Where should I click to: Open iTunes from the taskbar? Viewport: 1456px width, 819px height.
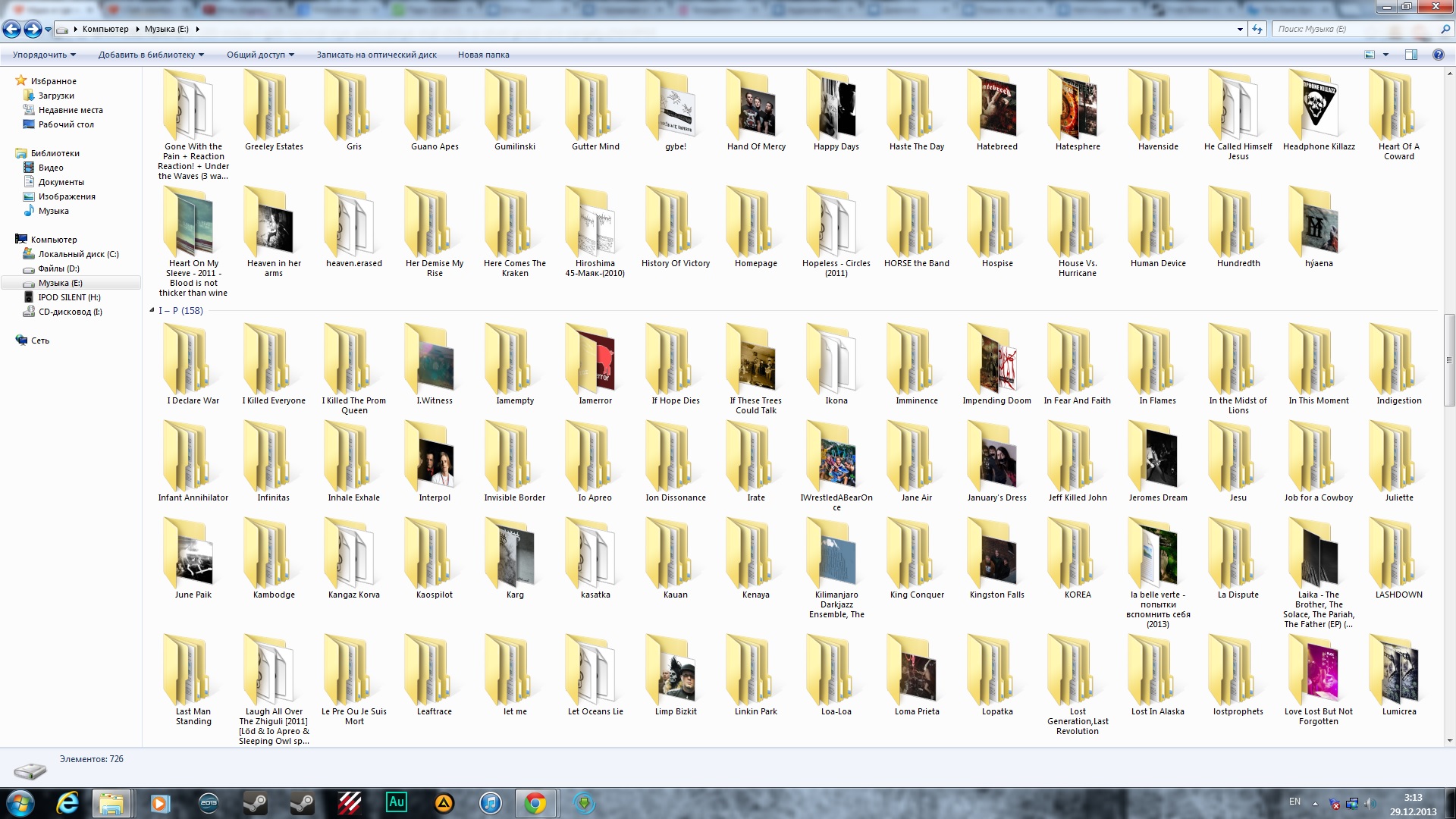[490, 803]
